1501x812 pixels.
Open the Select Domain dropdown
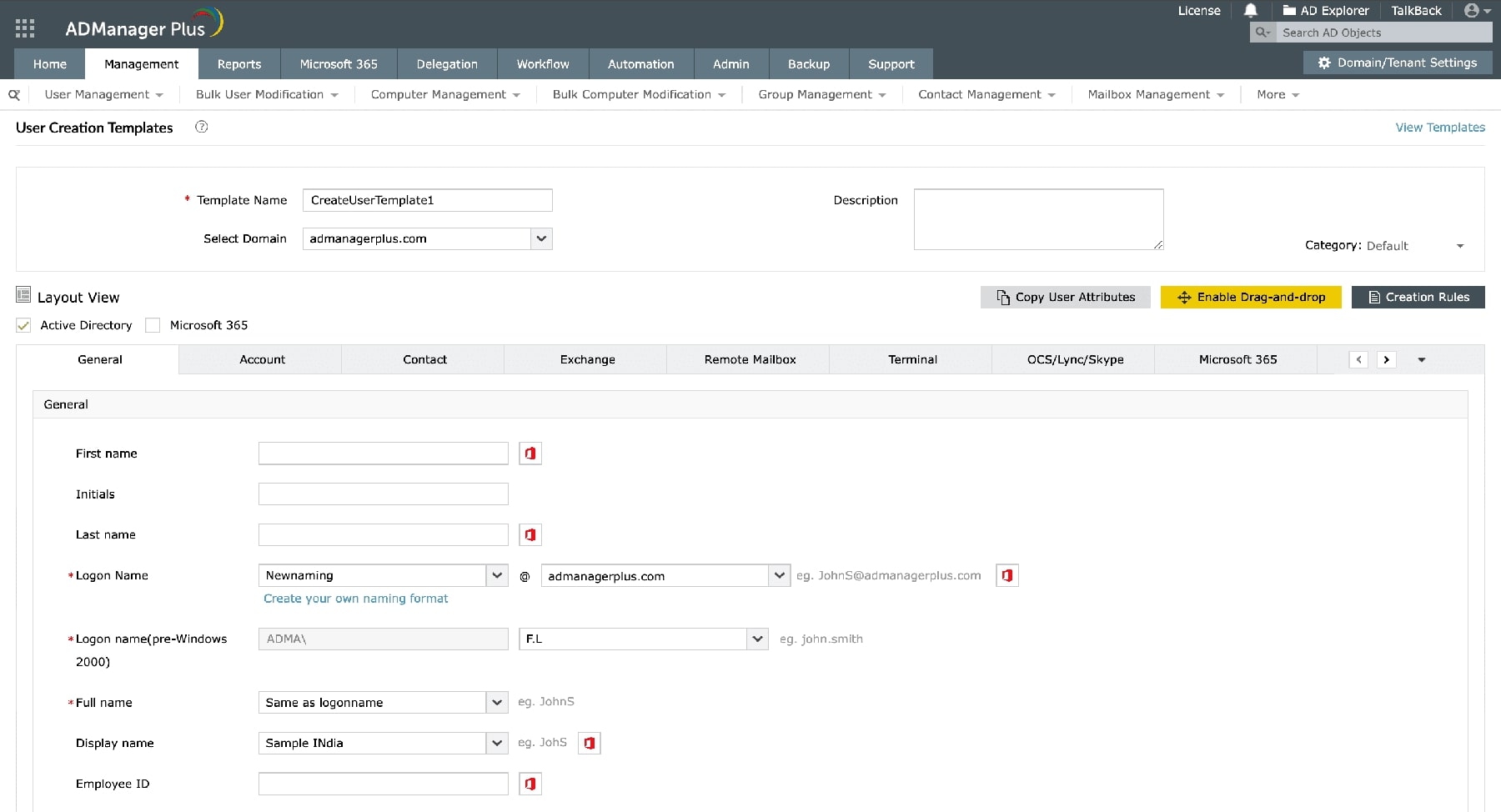click(x=541, y=238)
